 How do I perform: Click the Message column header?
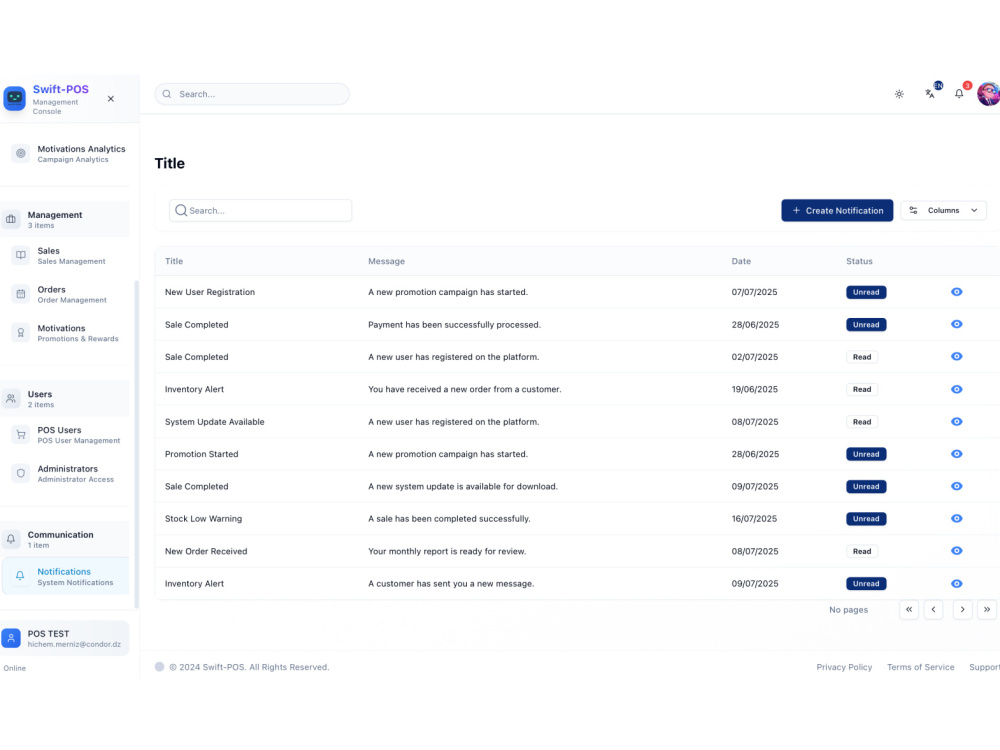pos(386,261)
